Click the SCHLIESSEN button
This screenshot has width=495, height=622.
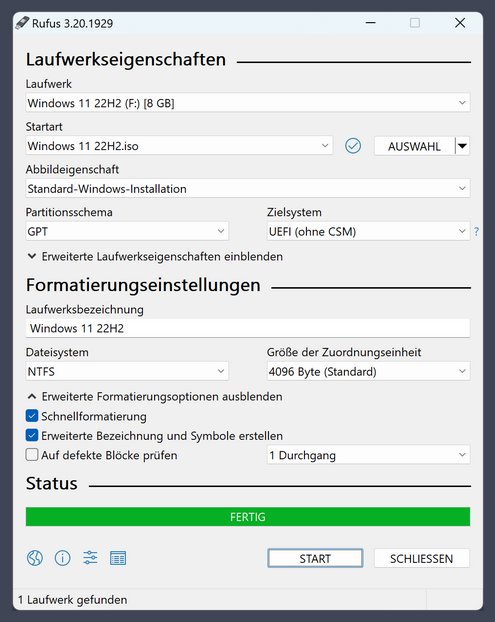click(x=422, y=559)
